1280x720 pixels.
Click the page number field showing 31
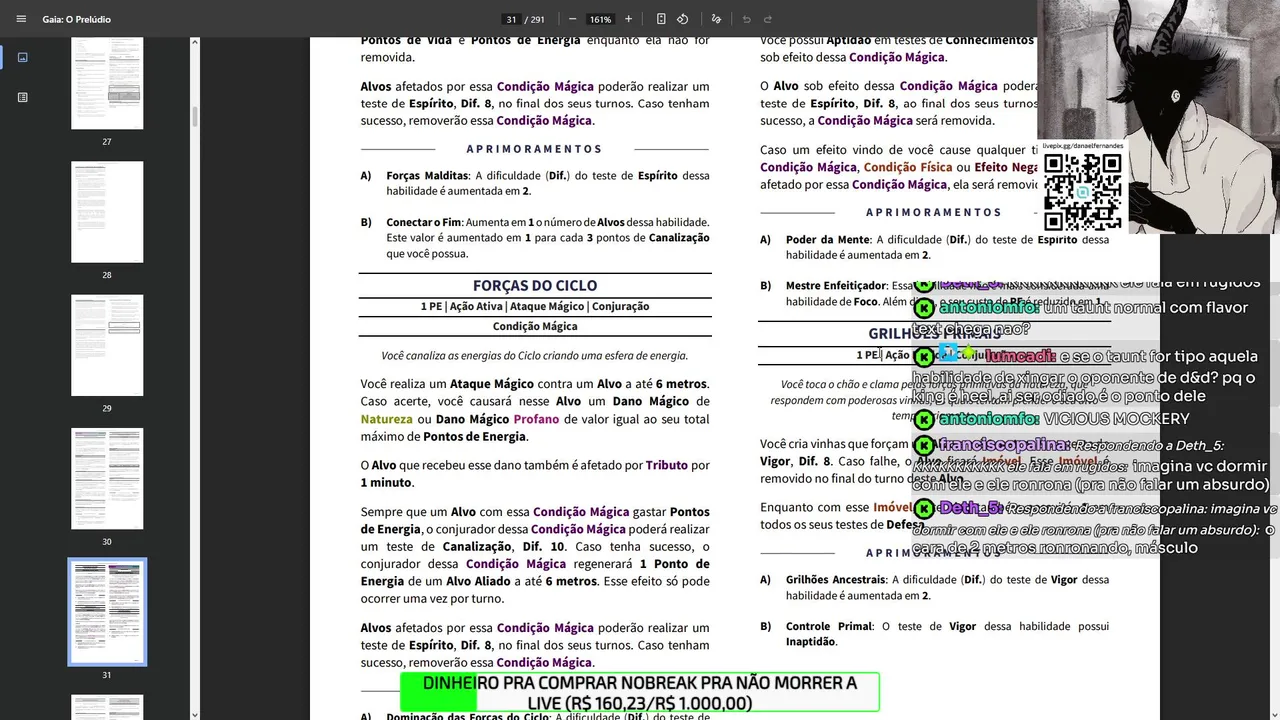click(x=511, y=19)
